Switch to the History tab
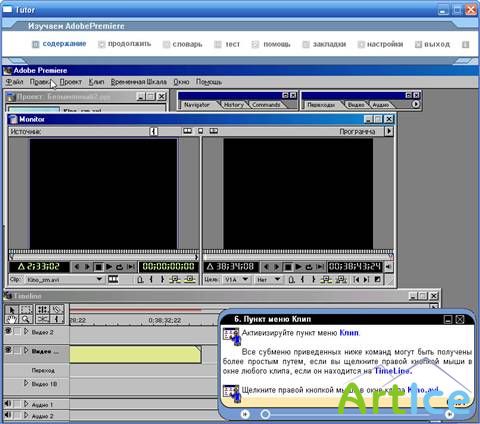Screen dimensions: 480x424 pos(234,105)
